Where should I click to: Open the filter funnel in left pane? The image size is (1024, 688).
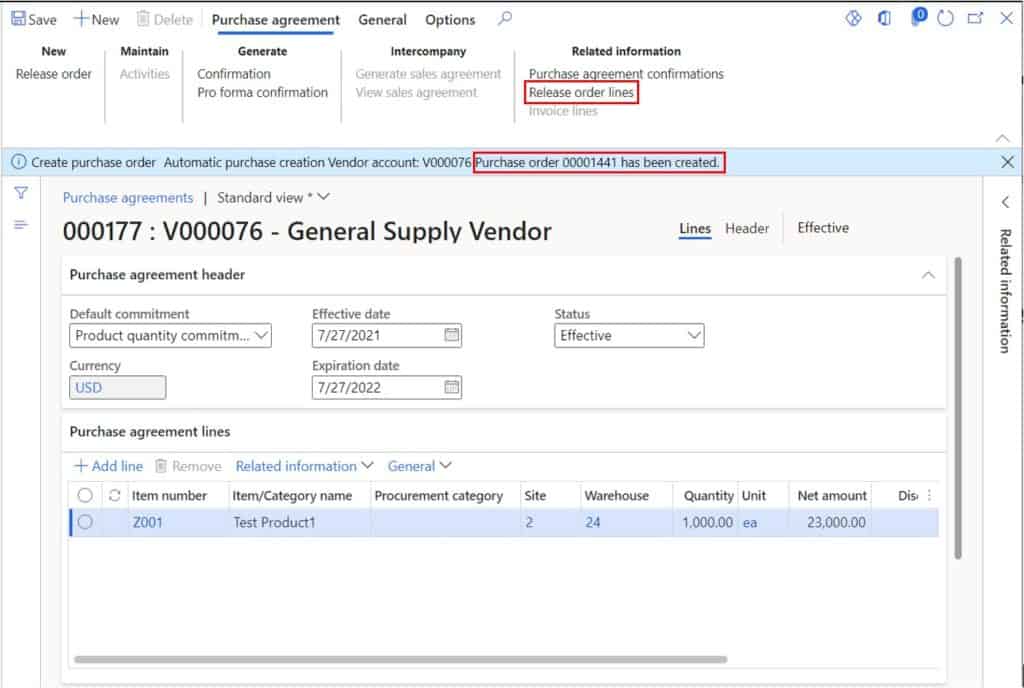click(x=20, y=192)
